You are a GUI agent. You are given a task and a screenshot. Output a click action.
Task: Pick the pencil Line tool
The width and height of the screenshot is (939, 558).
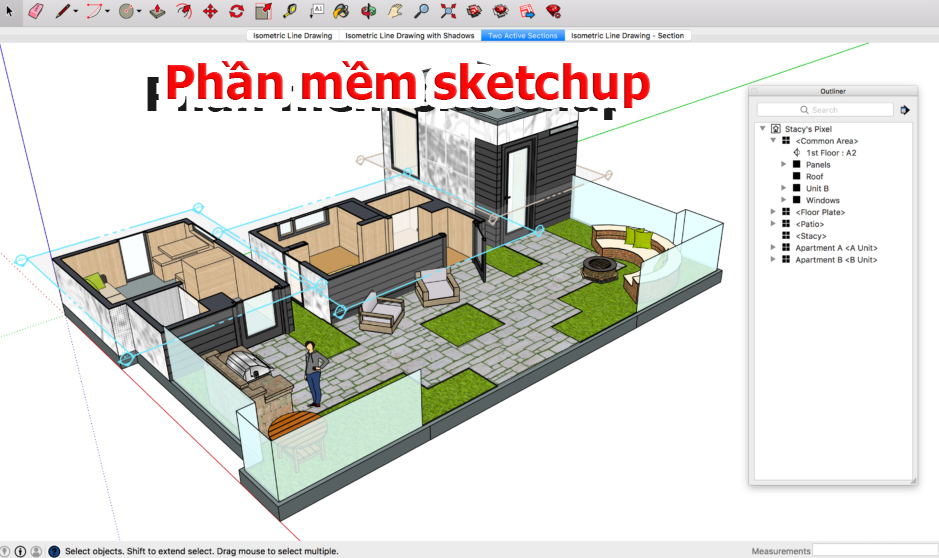pyautogui.click(x=62, y=11)
